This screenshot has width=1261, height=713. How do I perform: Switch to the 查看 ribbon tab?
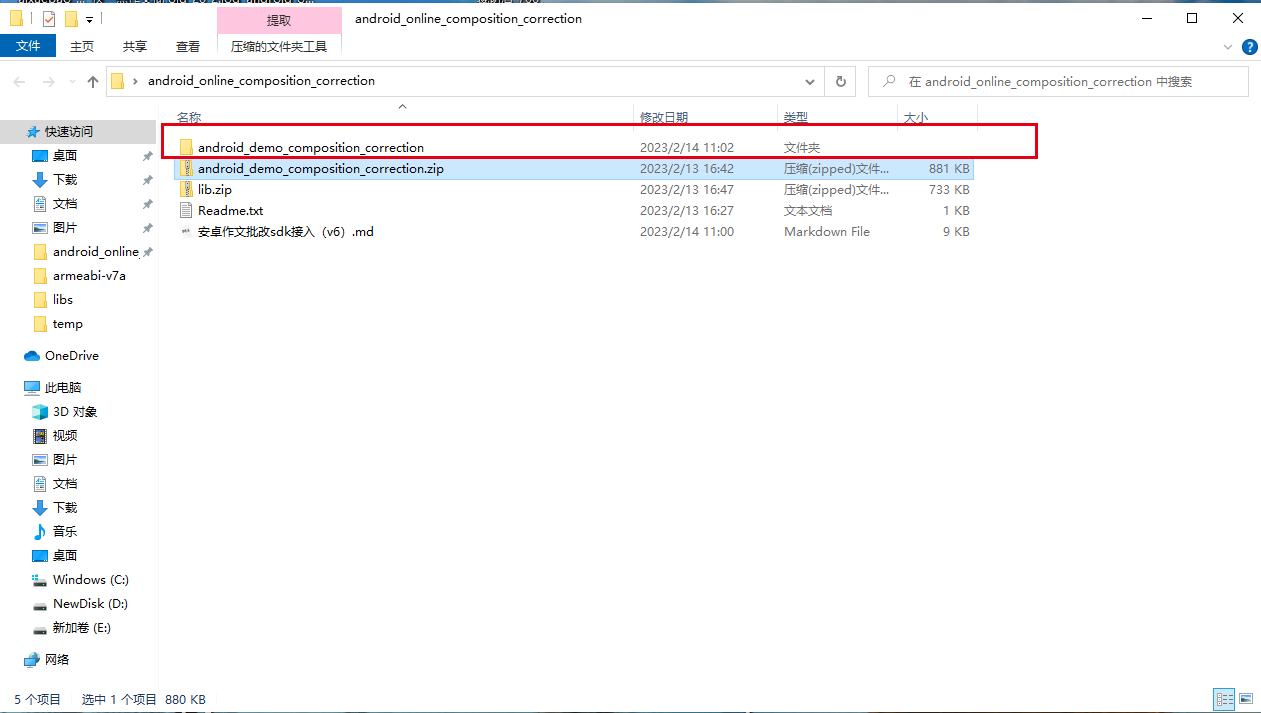pyautogui.click(x=188, y=46)
